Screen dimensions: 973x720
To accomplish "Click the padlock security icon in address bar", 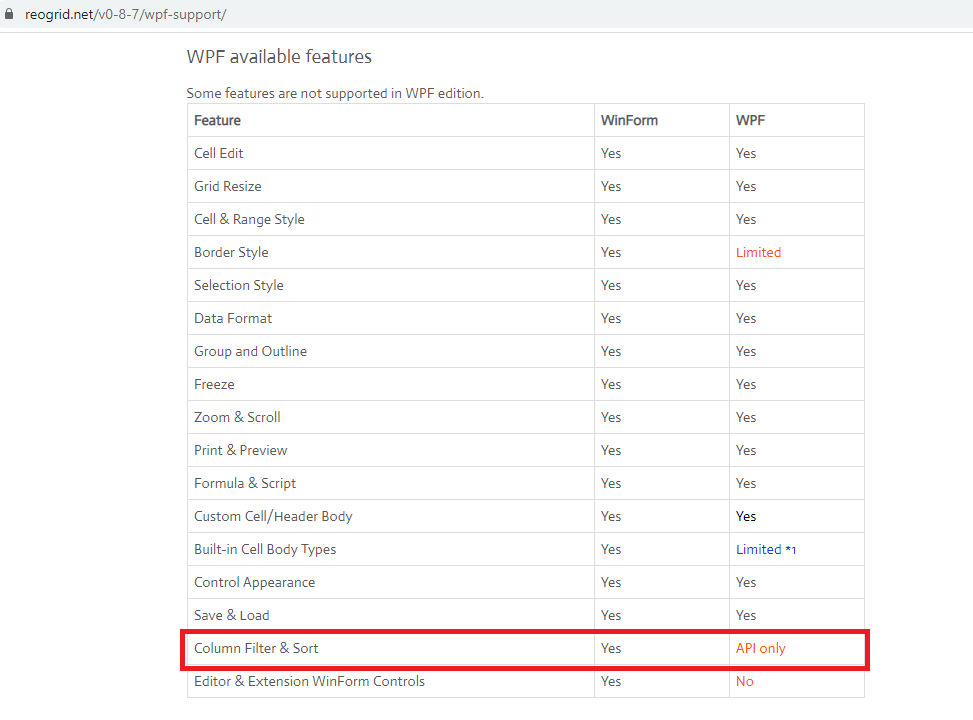I will (10, 14).
